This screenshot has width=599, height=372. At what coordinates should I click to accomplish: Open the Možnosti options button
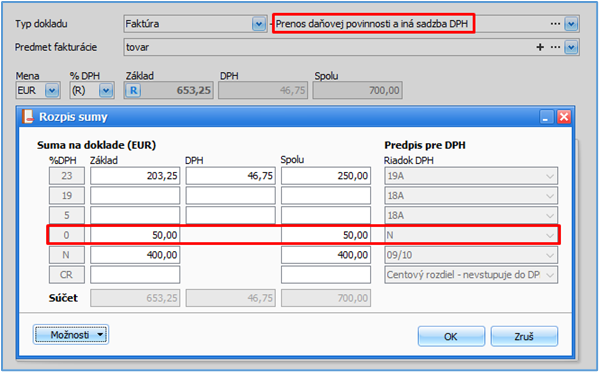pyautogui.click(x=71, y=335)
